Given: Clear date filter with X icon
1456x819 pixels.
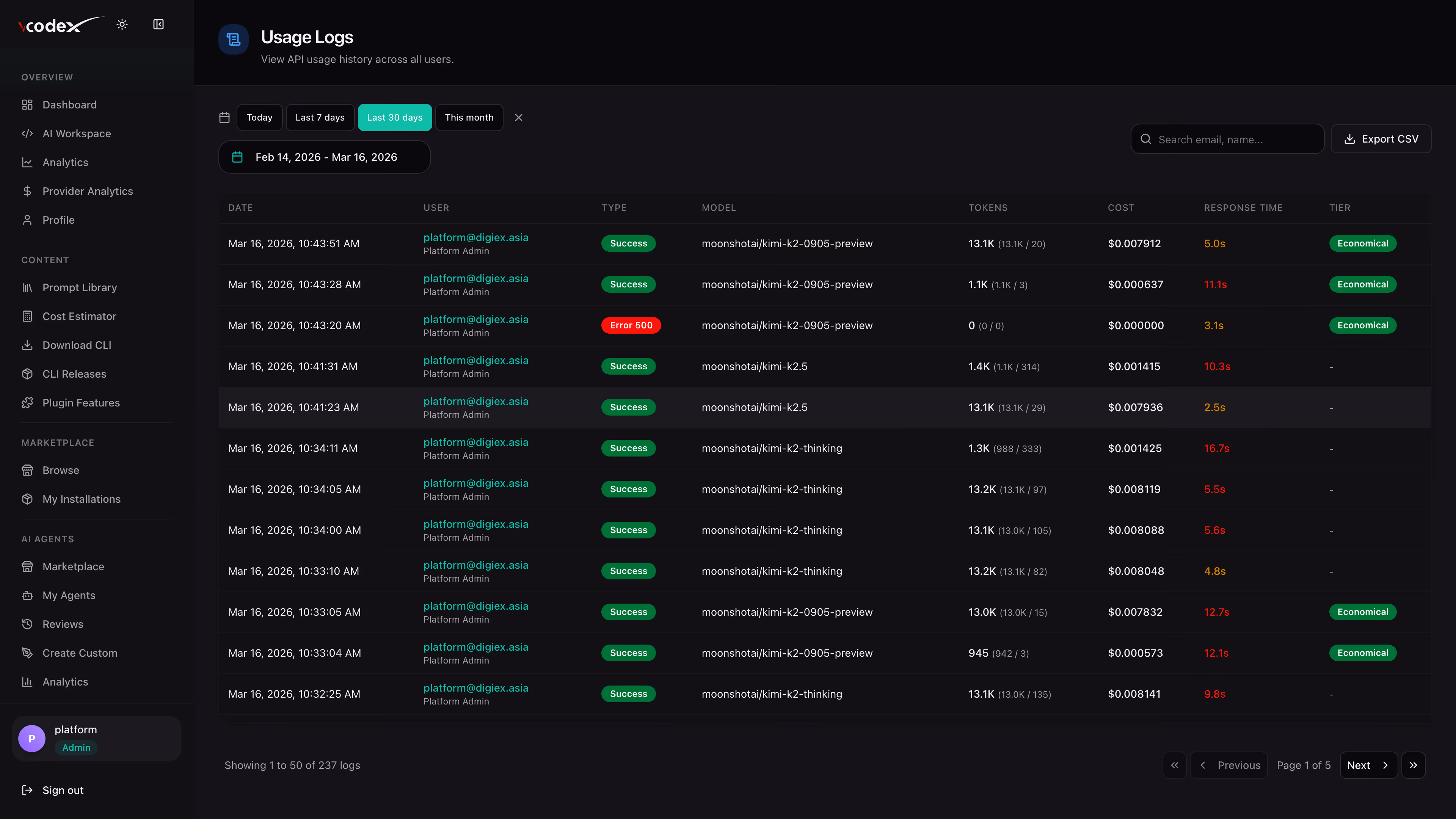Looking at the screenshot, I should (518, 118).
